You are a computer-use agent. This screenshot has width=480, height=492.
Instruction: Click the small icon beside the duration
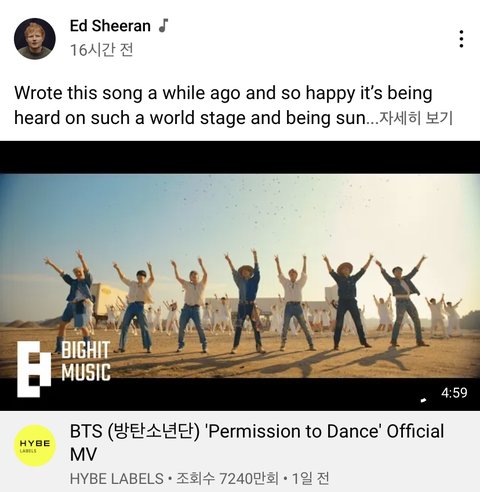424,399
